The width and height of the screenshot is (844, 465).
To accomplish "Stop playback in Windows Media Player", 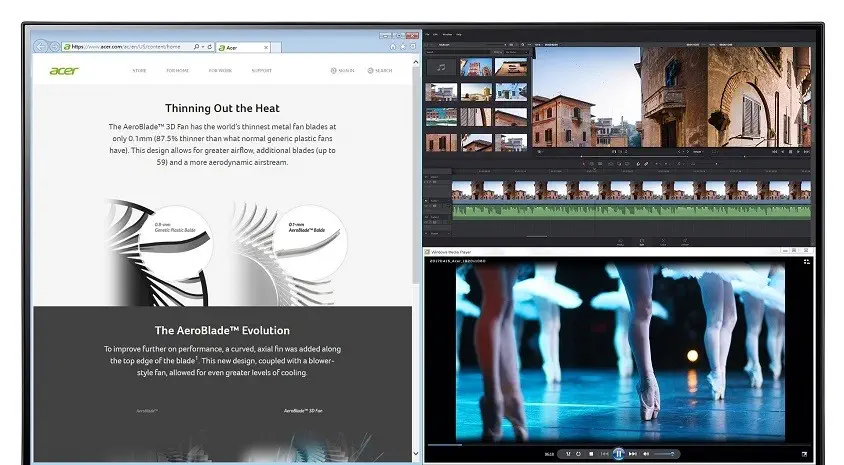I will [x=591, y=454].
